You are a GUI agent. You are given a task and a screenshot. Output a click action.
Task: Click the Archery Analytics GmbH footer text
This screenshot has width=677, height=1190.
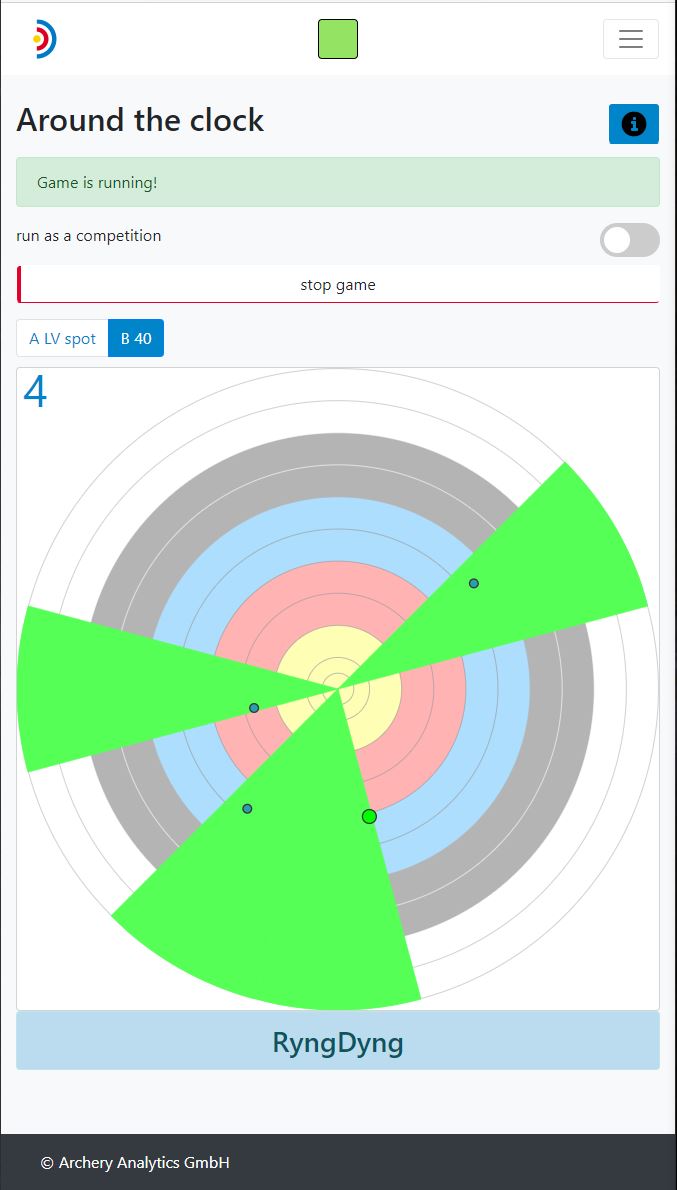pyautogui.click(x=135, y=1162)
